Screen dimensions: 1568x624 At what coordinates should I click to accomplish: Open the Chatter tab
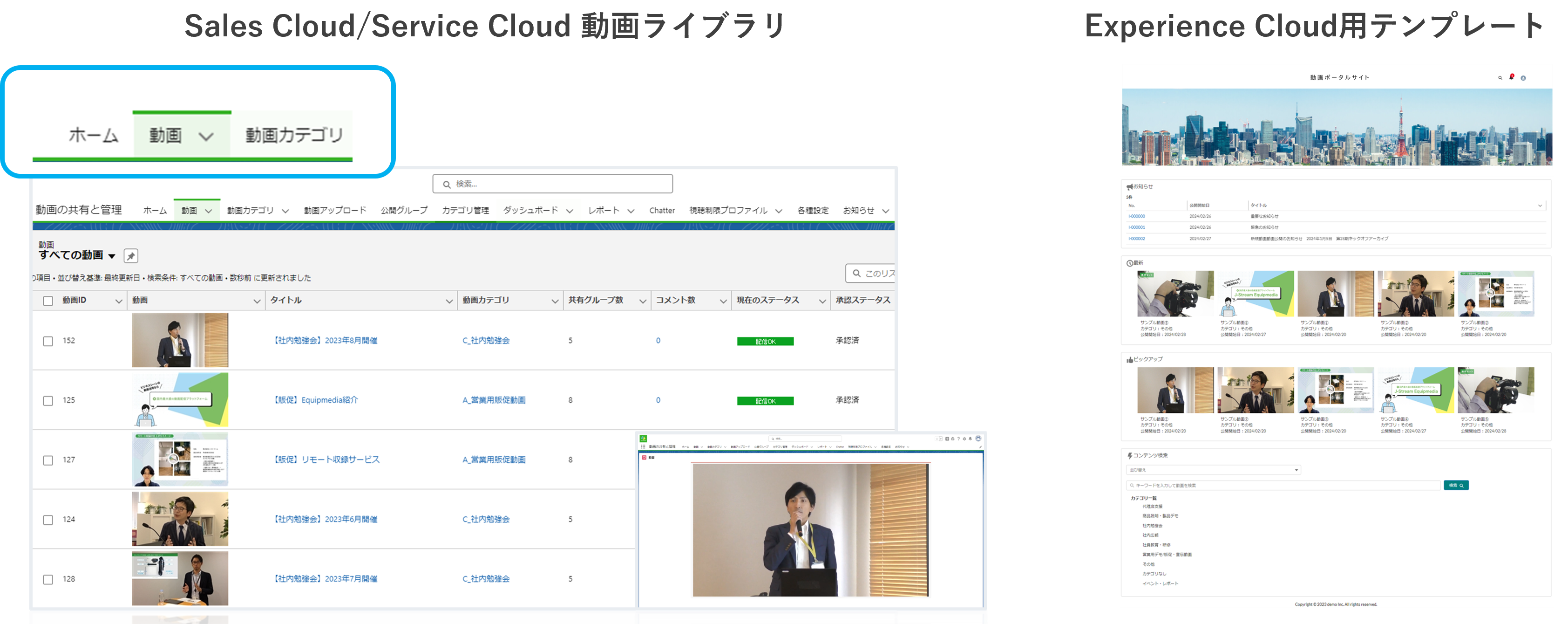662,210
